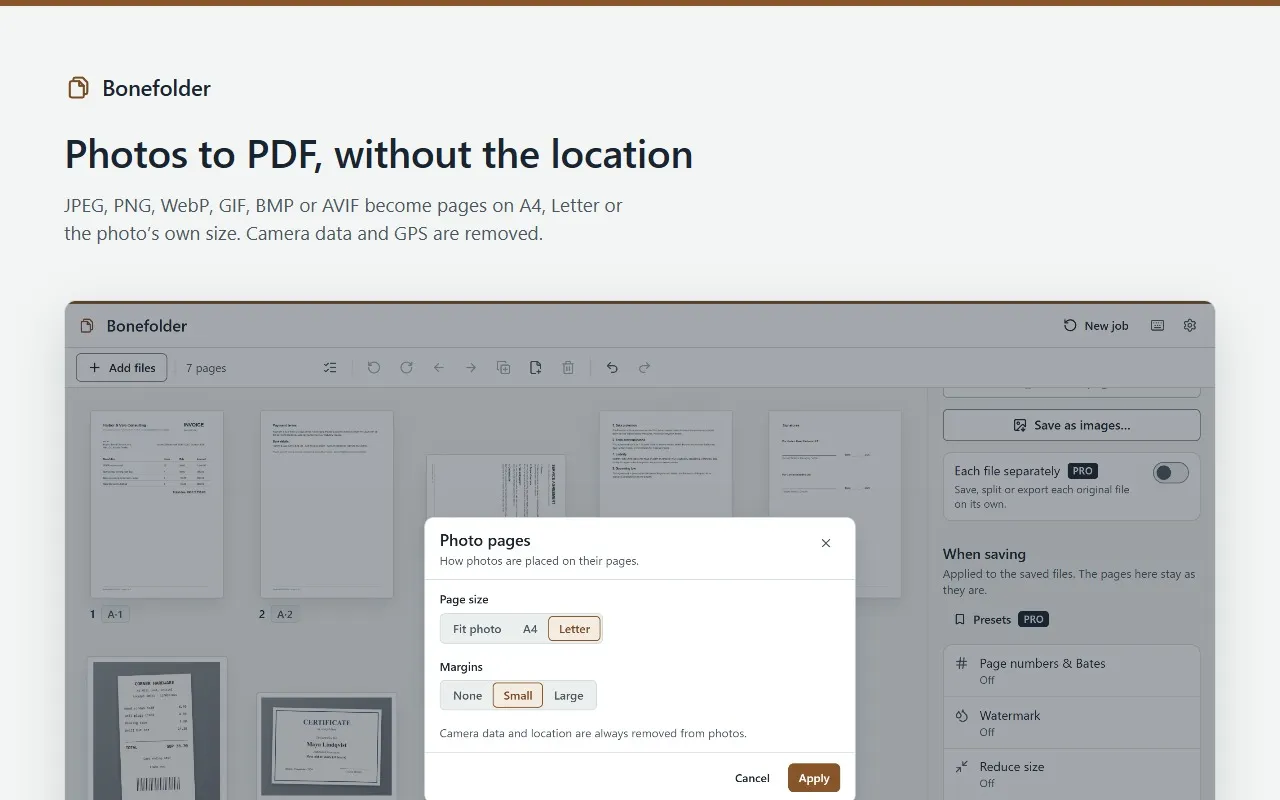Click the page label 'A-2'
The height and width of the screenshot is (800, 1280).
(x=285, y=614)
